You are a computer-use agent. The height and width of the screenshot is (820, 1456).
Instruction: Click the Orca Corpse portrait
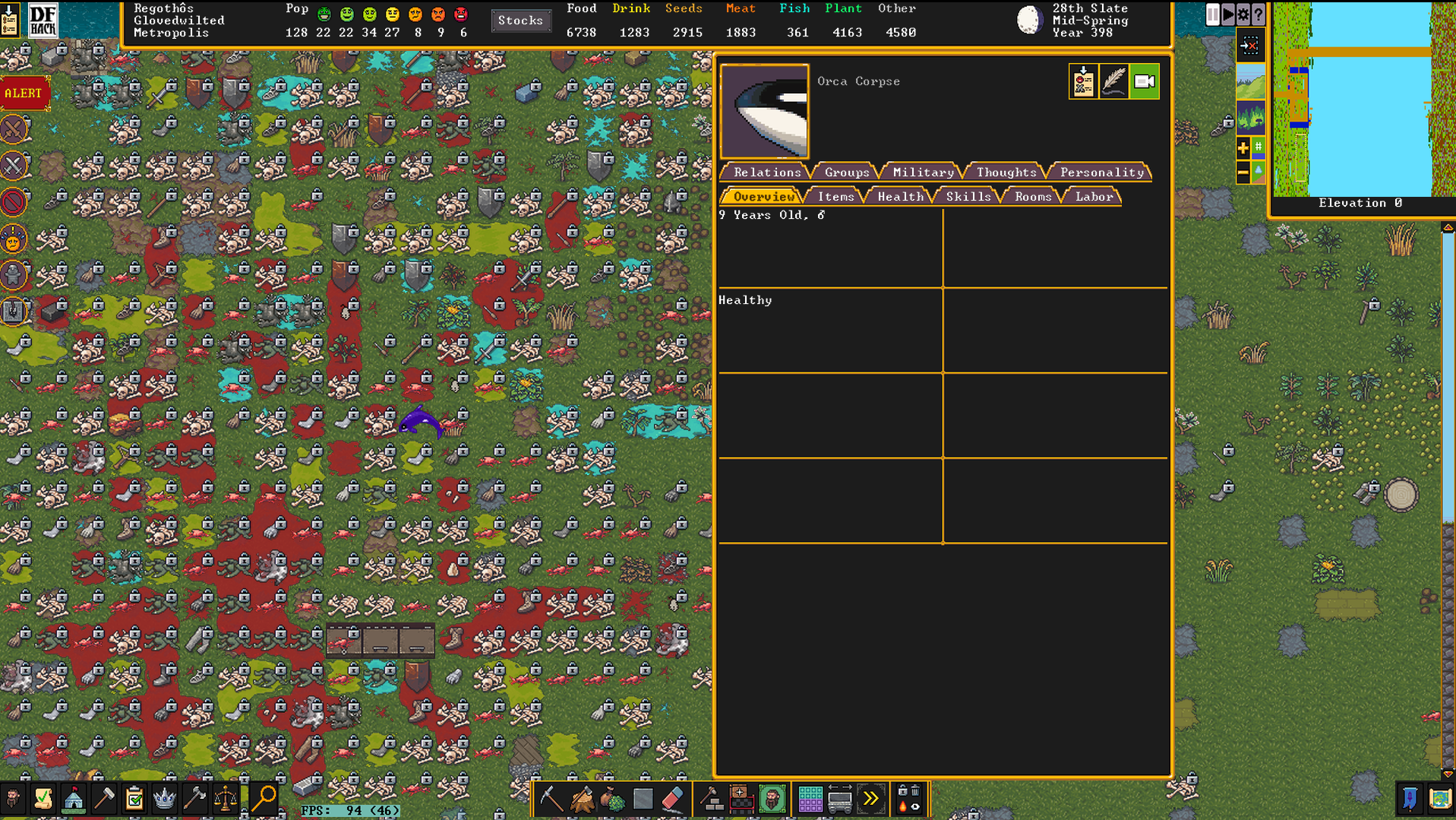click(764, 111)
